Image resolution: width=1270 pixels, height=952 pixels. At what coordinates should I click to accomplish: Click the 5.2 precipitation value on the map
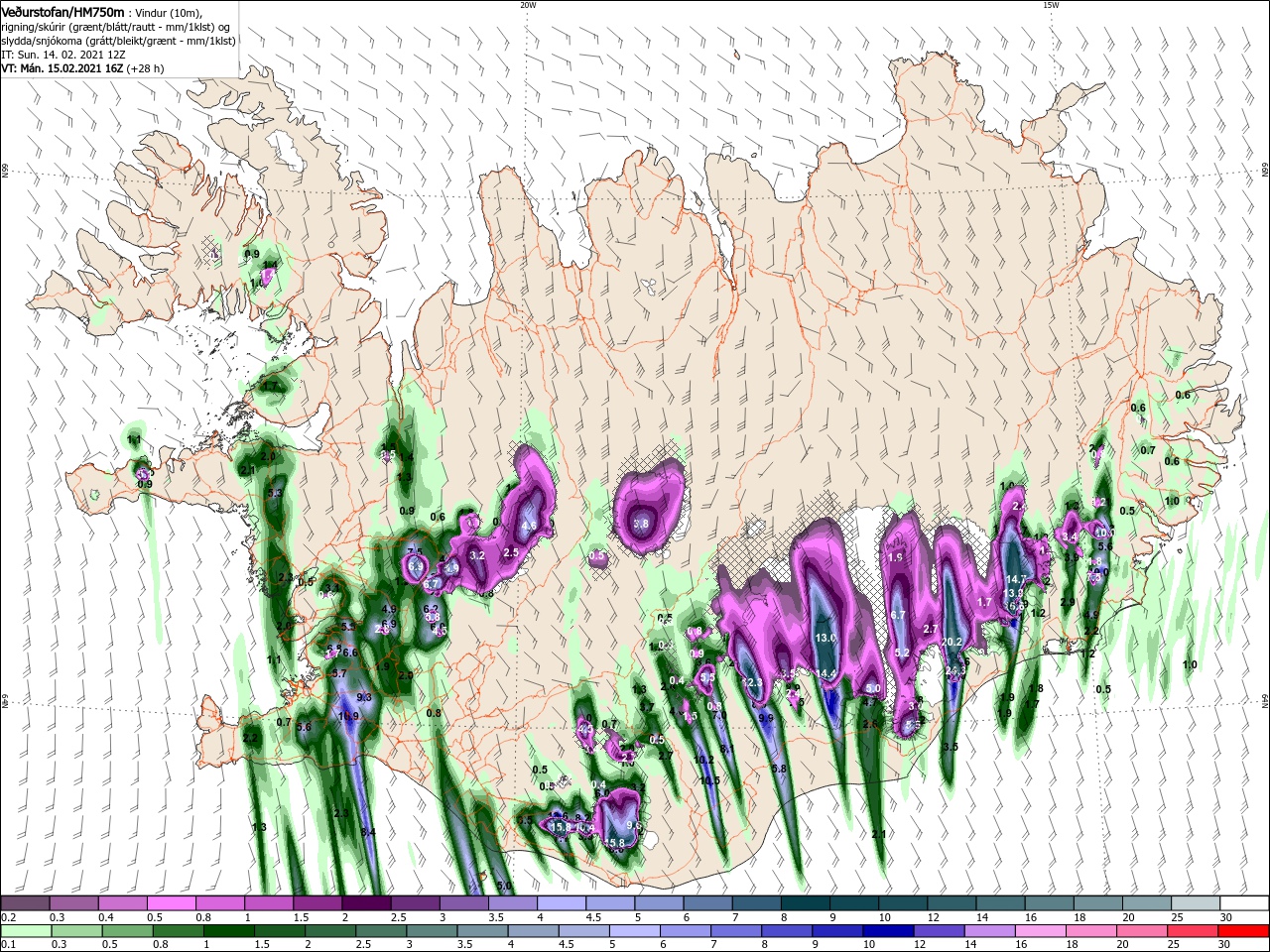[902, 653]
